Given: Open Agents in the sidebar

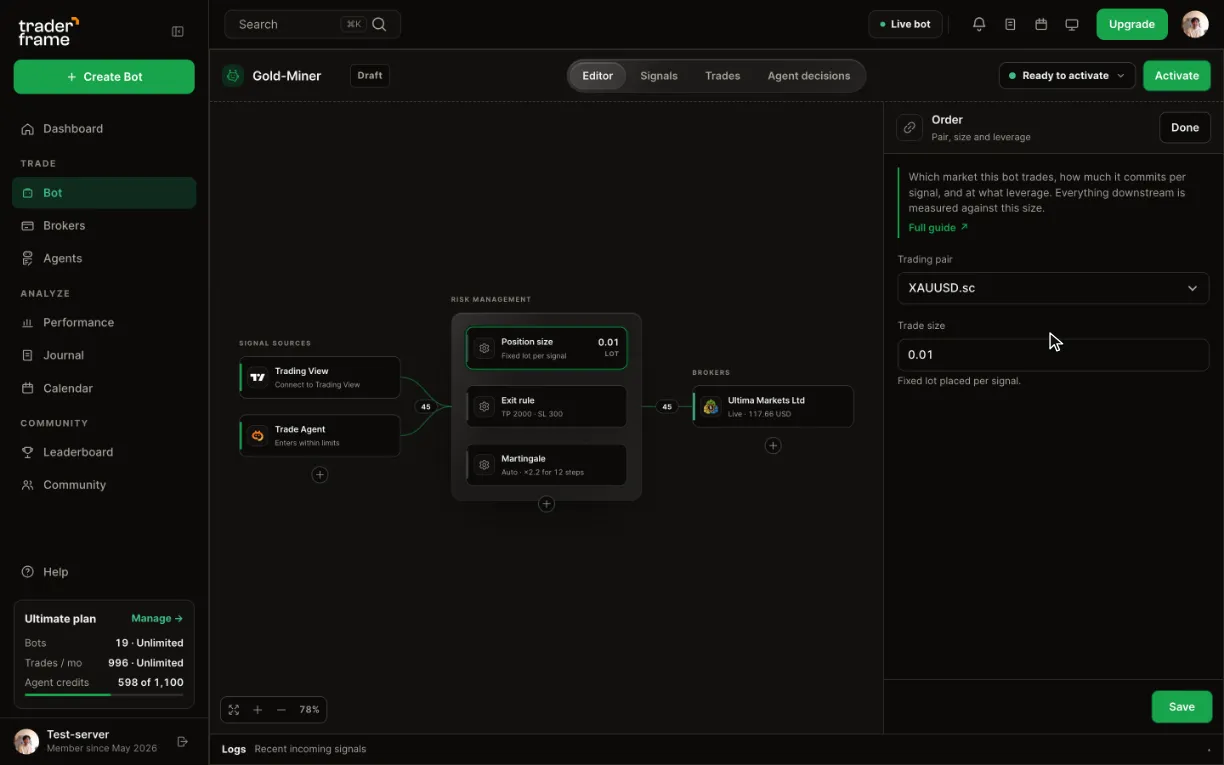Looking at the screenshot, I should coord(104,258).
